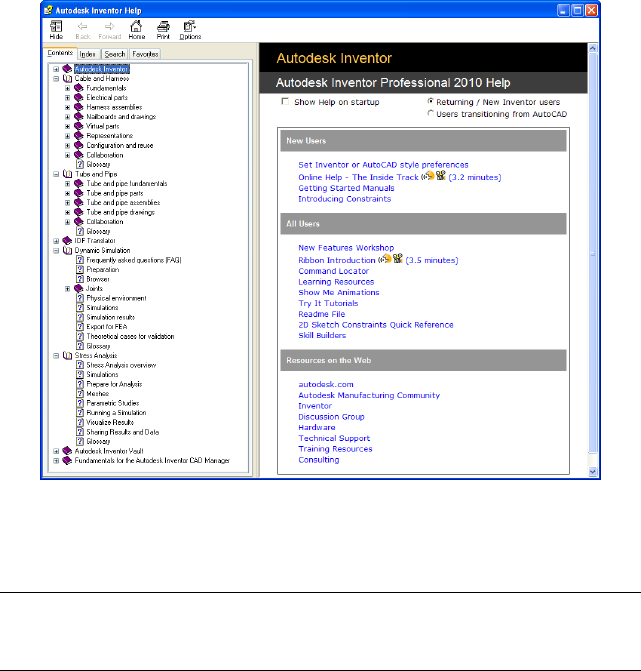Open the 2D Sketch Constraints Quick Reference link
This screenshot has width=641, height=671.
[376, 325]
